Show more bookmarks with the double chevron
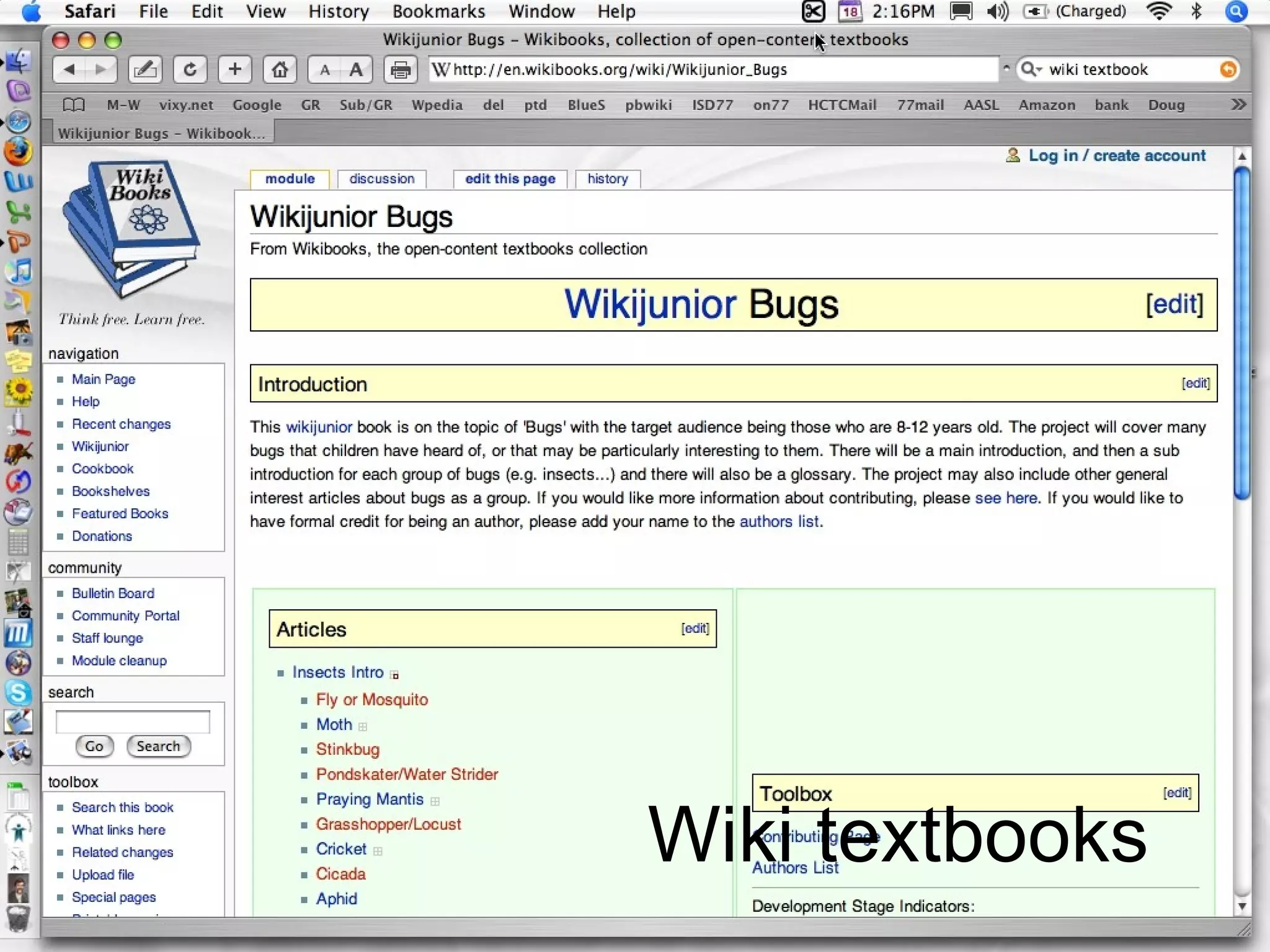Image resolution: width=1270 pixels, height=952 pixels. coord(1238,104)
